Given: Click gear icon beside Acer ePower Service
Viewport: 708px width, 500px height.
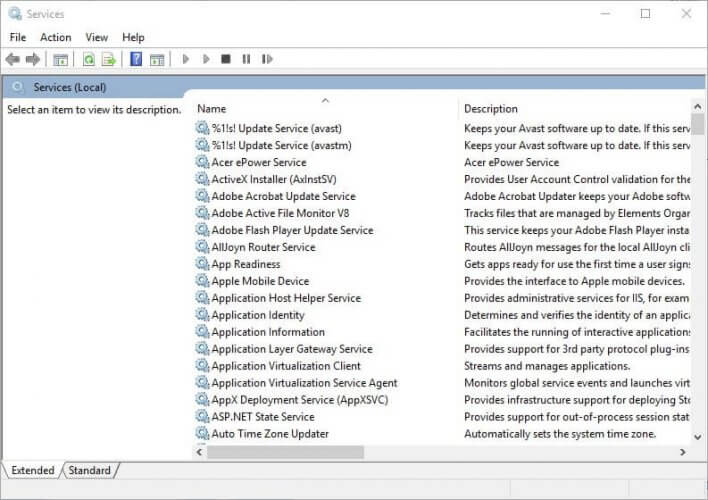Looking at the screenshot, I should pos(202,162).
